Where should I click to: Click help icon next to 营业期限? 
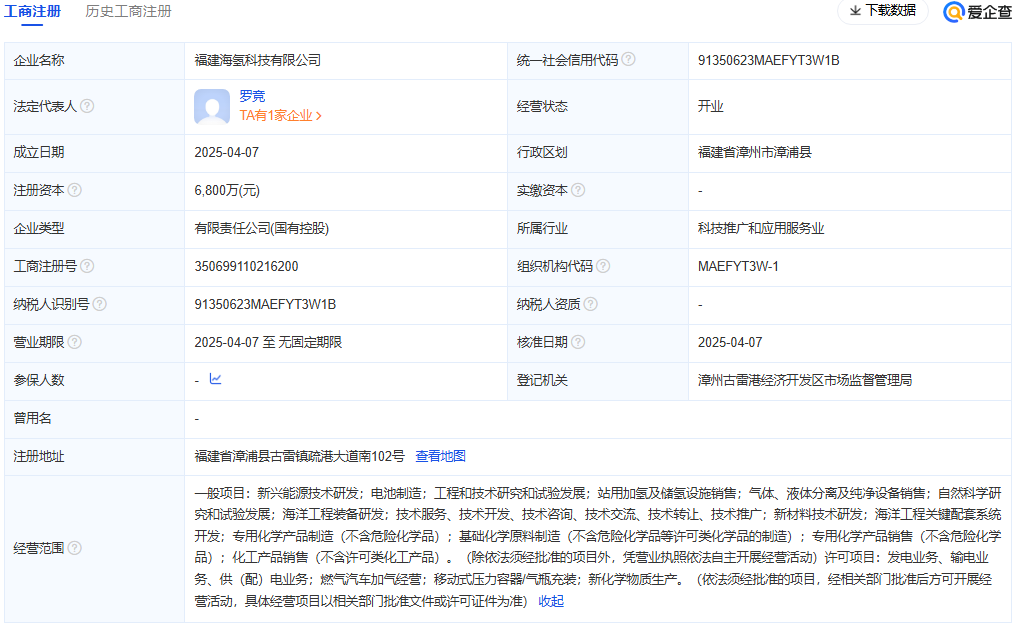tap(74, 342)
